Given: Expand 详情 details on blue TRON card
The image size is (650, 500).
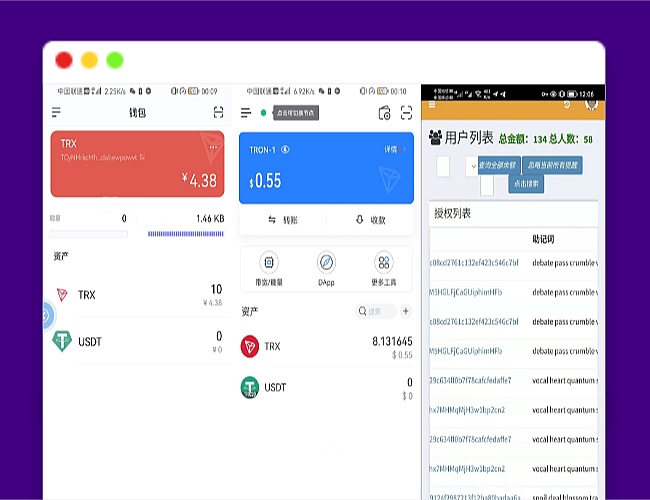Looking at the screenshot, I should [393, 149].
